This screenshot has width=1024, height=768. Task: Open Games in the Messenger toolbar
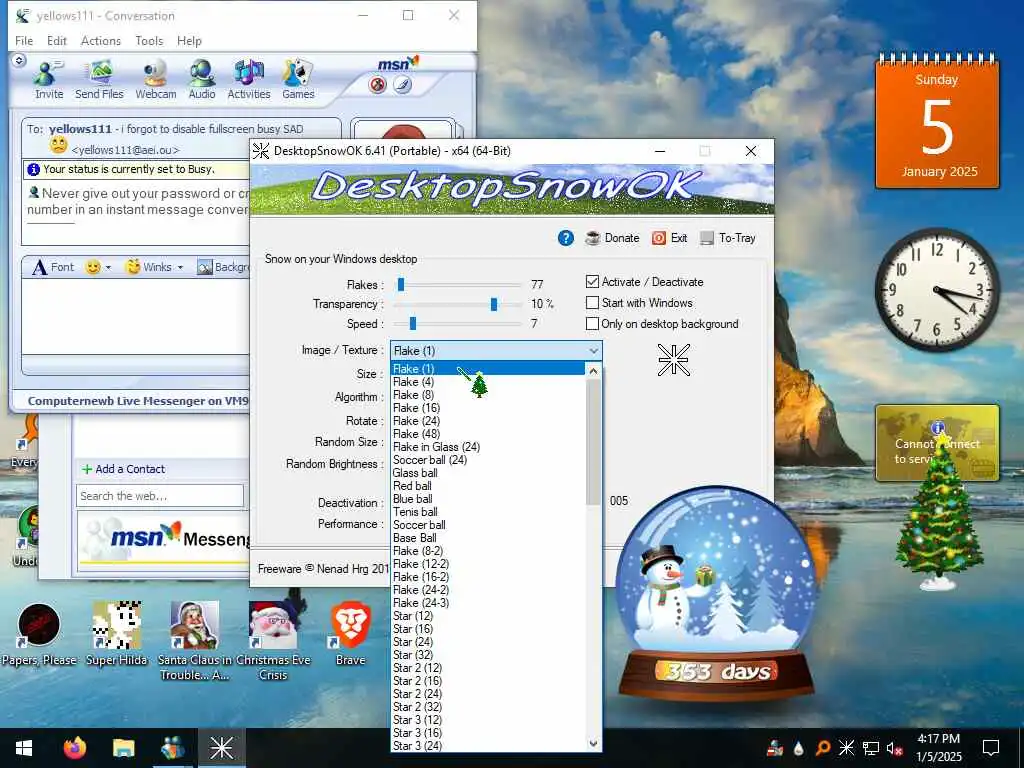click(x=298, y=80)
